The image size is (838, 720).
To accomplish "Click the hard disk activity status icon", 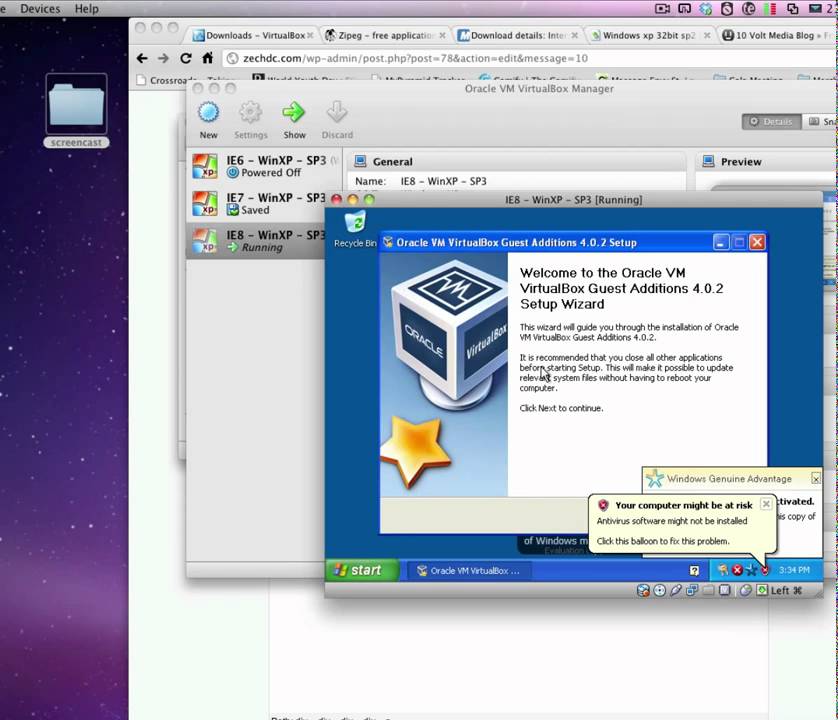I will pos(643,590).
